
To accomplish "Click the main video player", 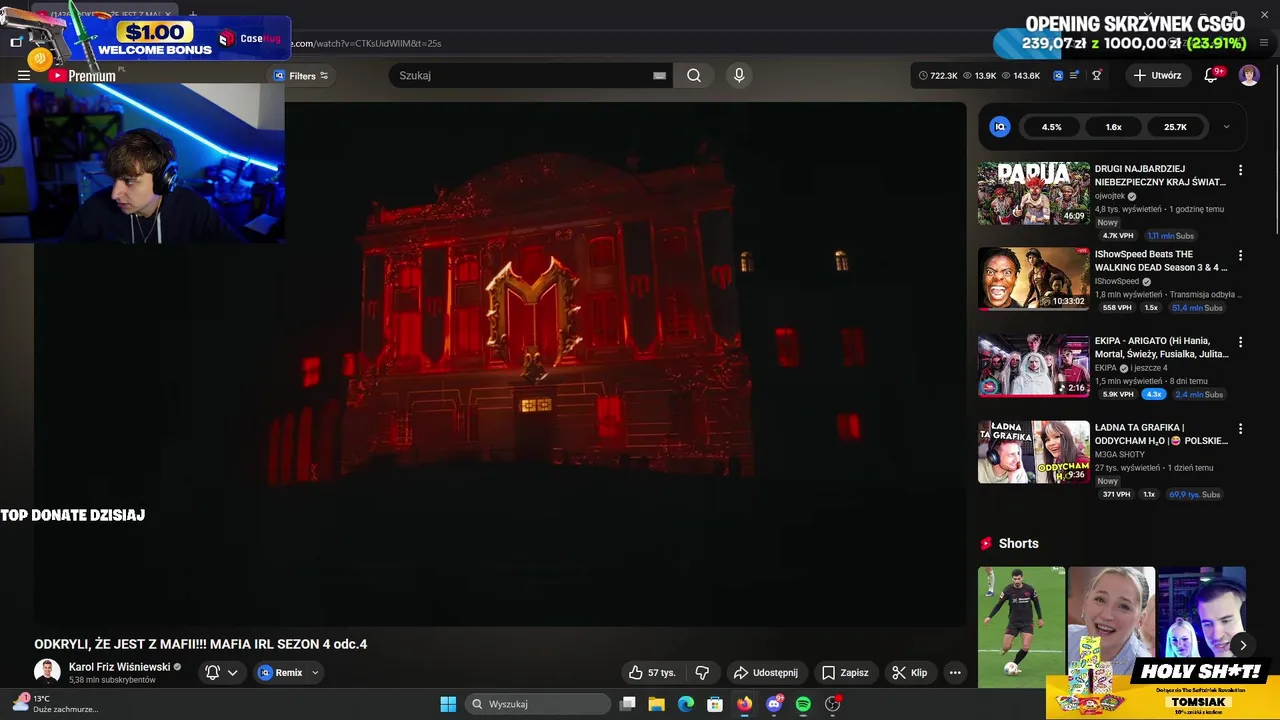I will coord(500,364).
